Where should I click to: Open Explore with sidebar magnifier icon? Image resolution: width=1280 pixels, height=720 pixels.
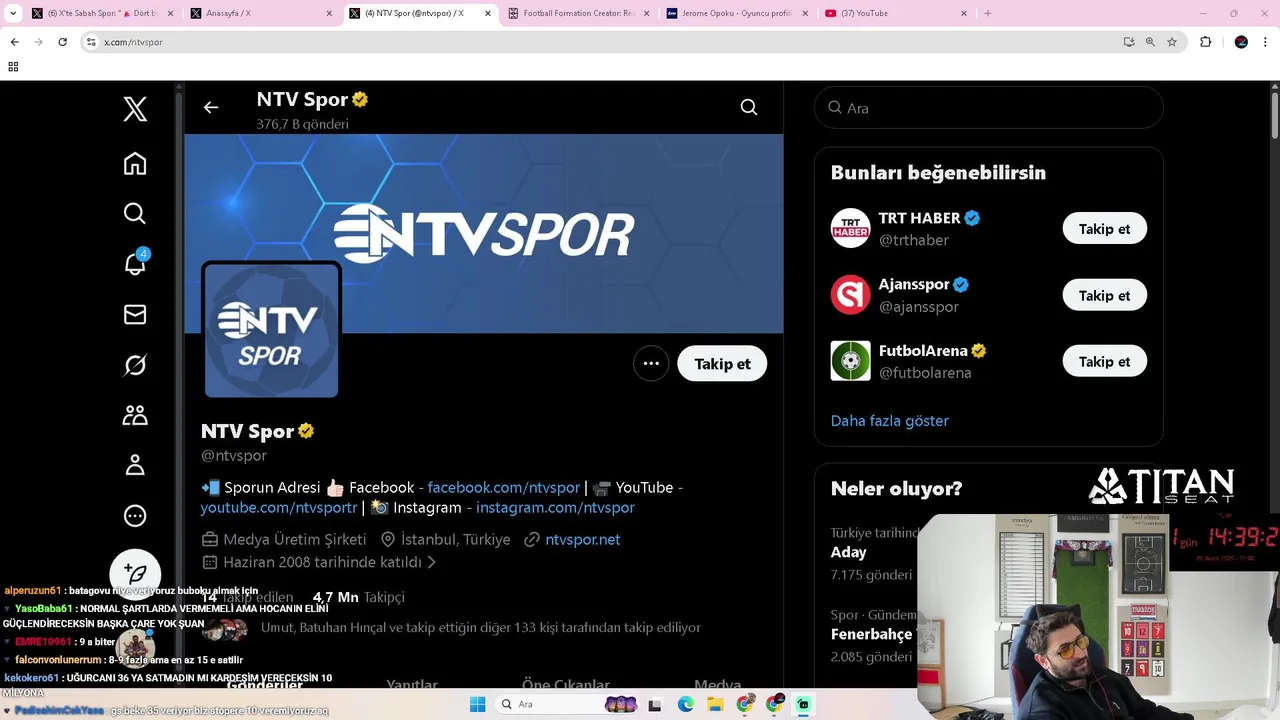click(135, 213)
